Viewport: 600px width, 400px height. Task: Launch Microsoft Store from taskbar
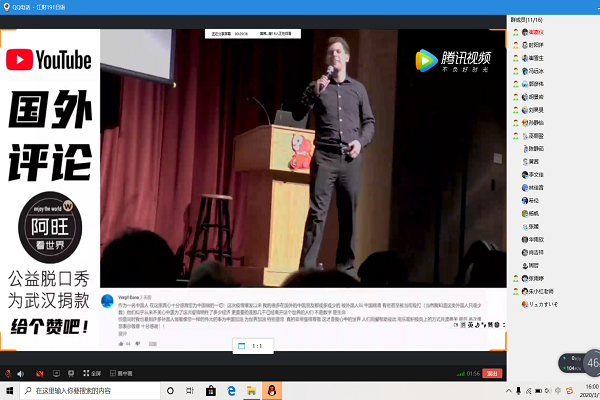[211, 391]
